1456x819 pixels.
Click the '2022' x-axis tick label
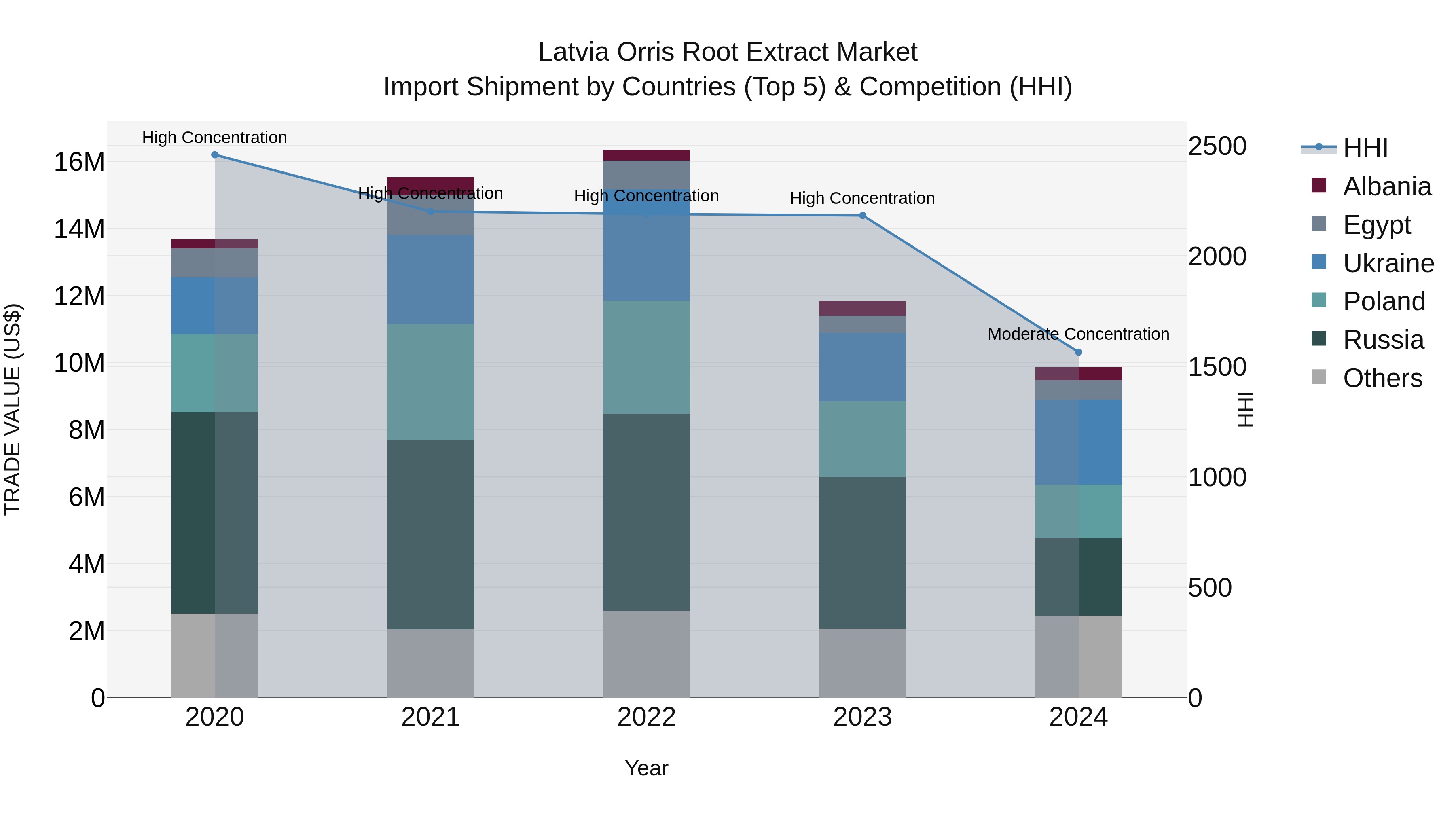[x=647, y=717]
